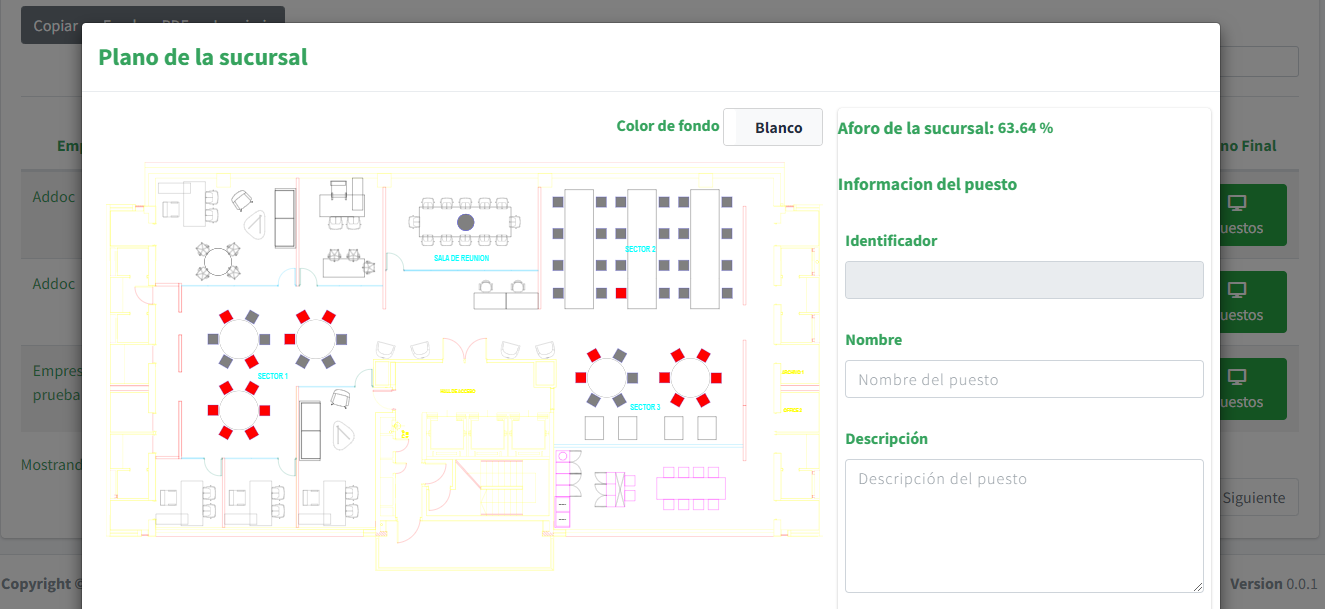The width and height of the screenshot is (1325, 609).
Task: Click the Sector 3 label on floor plan
Action: pos(645,407)
